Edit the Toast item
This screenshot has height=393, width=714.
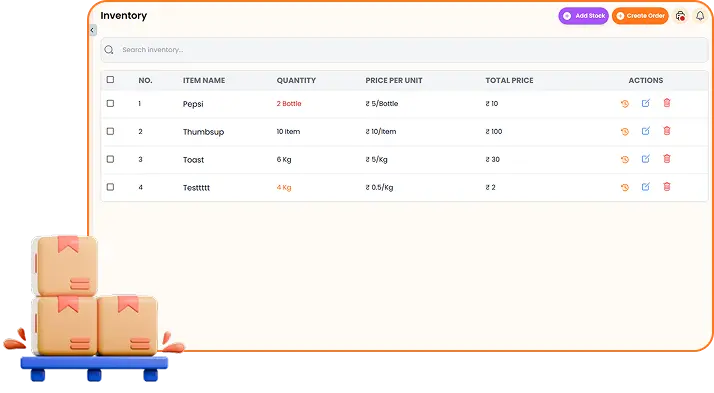pos(646,159)
